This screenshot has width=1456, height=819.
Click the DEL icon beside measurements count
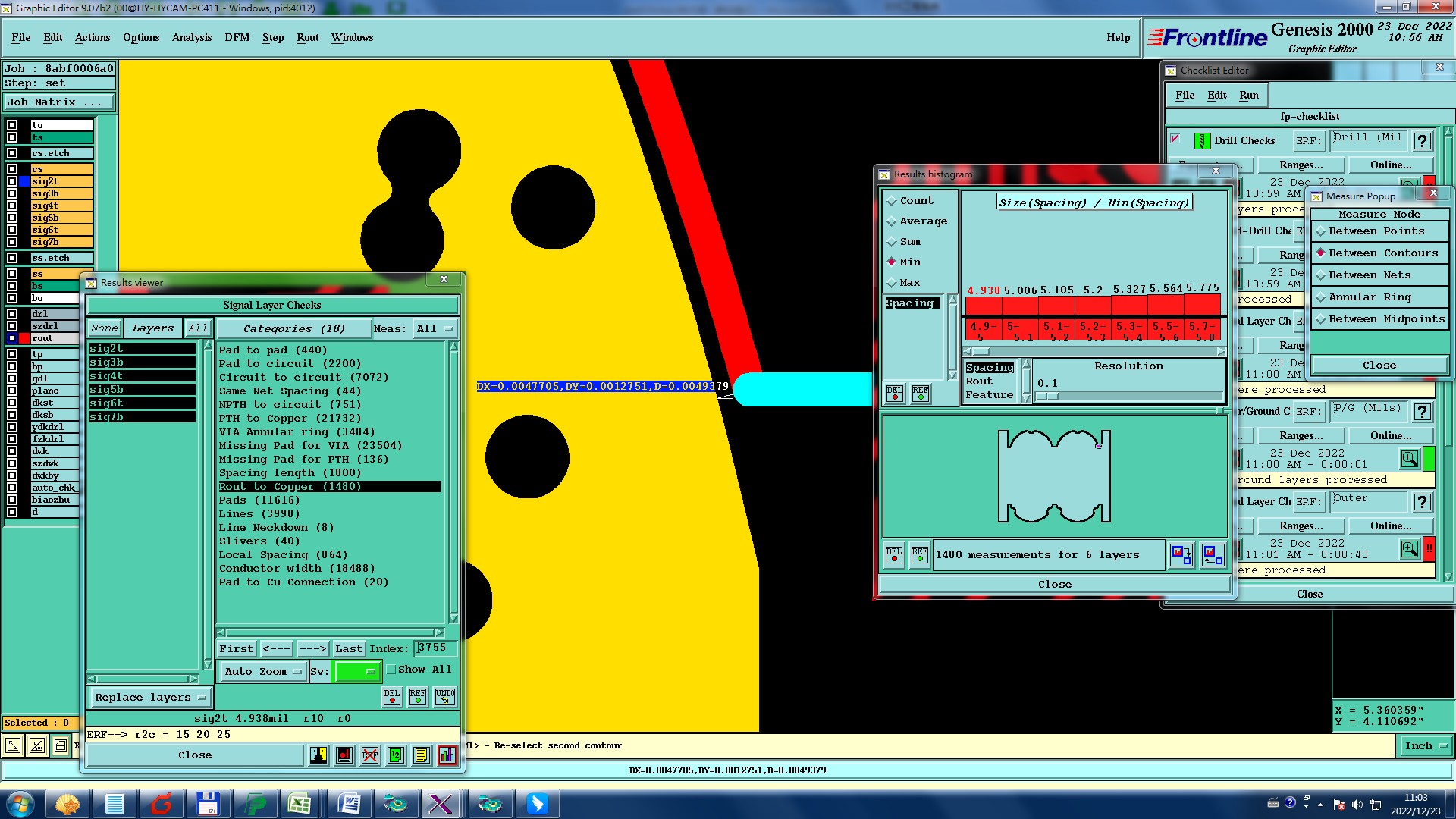(894, 555)
